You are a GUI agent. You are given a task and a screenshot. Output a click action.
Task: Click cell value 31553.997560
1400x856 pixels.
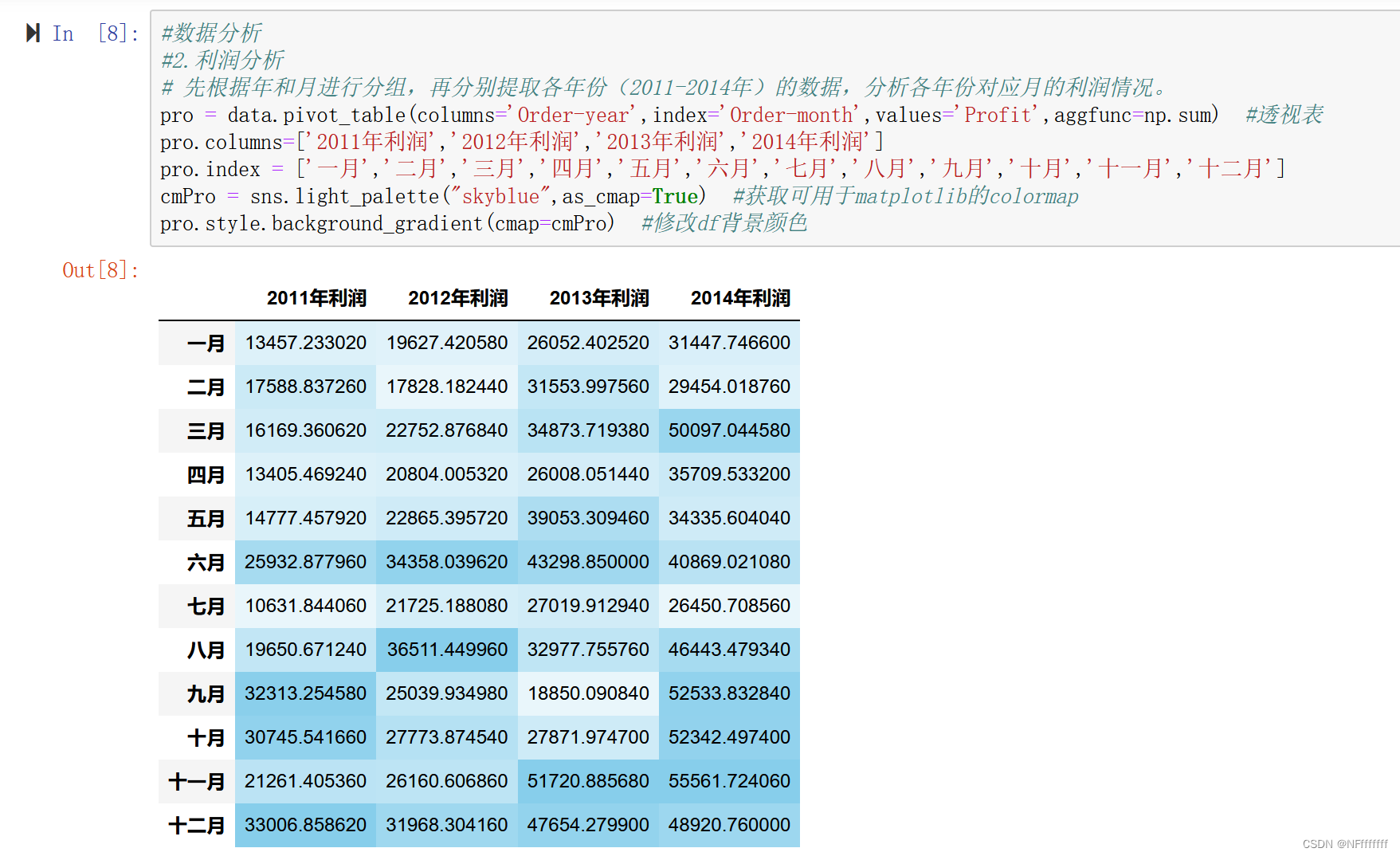tap(588, 387)
